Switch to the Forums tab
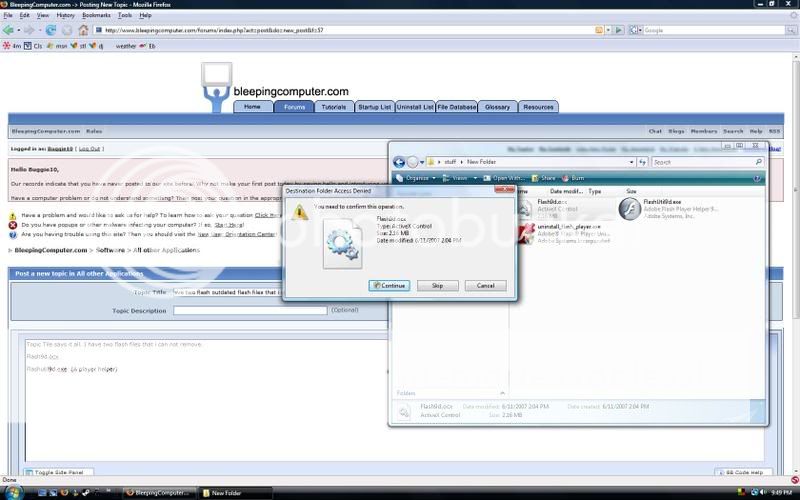Viewport: 800px width, 500px height. tap(294, 107)
